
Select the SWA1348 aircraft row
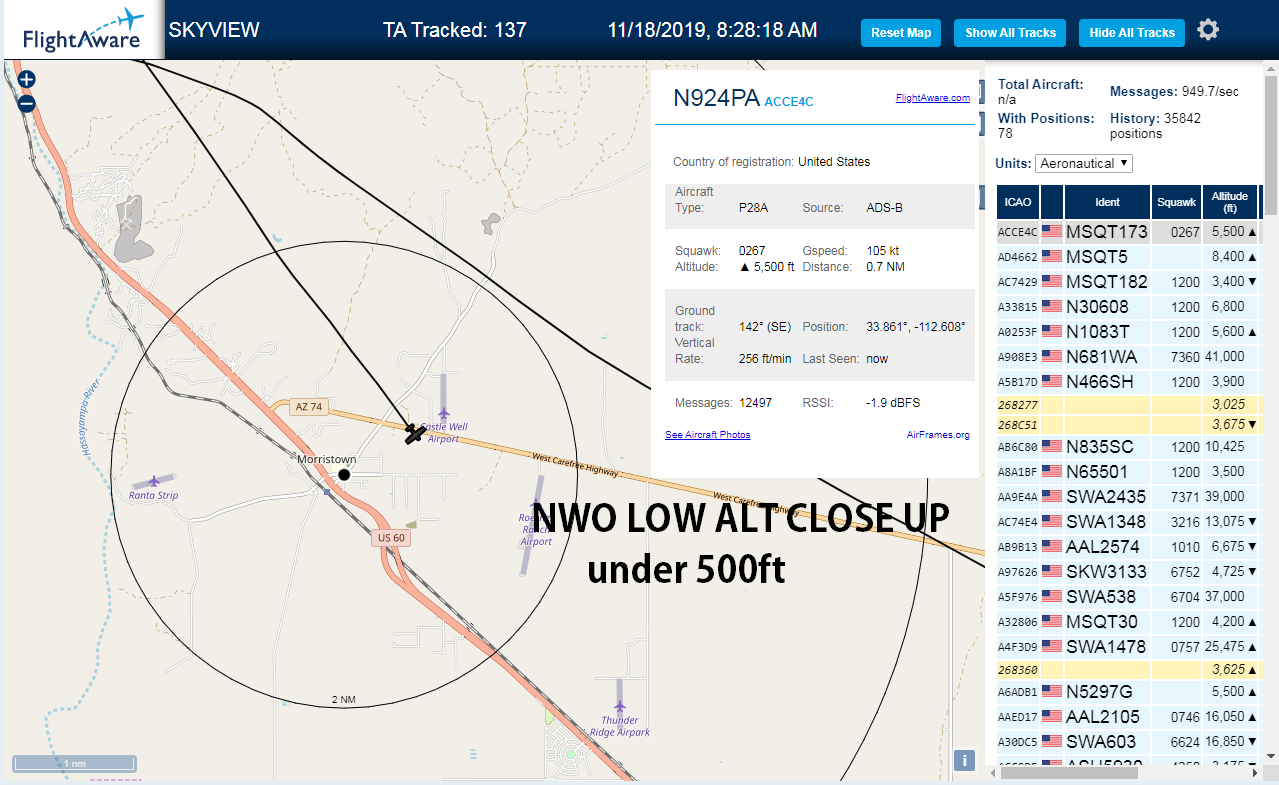click(1128, 522)
